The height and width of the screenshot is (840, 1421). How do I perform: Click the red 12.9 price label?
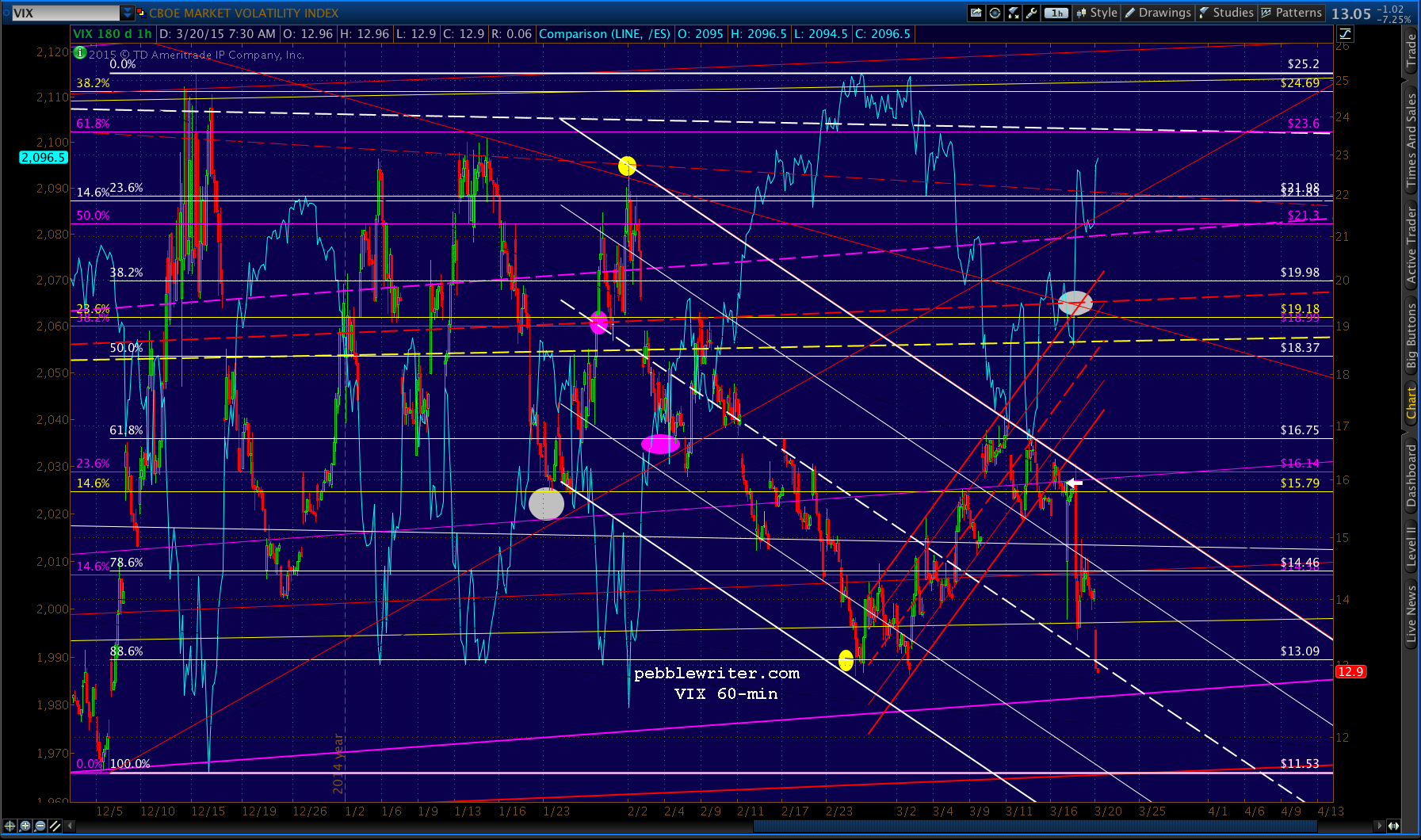(1350, 672)
